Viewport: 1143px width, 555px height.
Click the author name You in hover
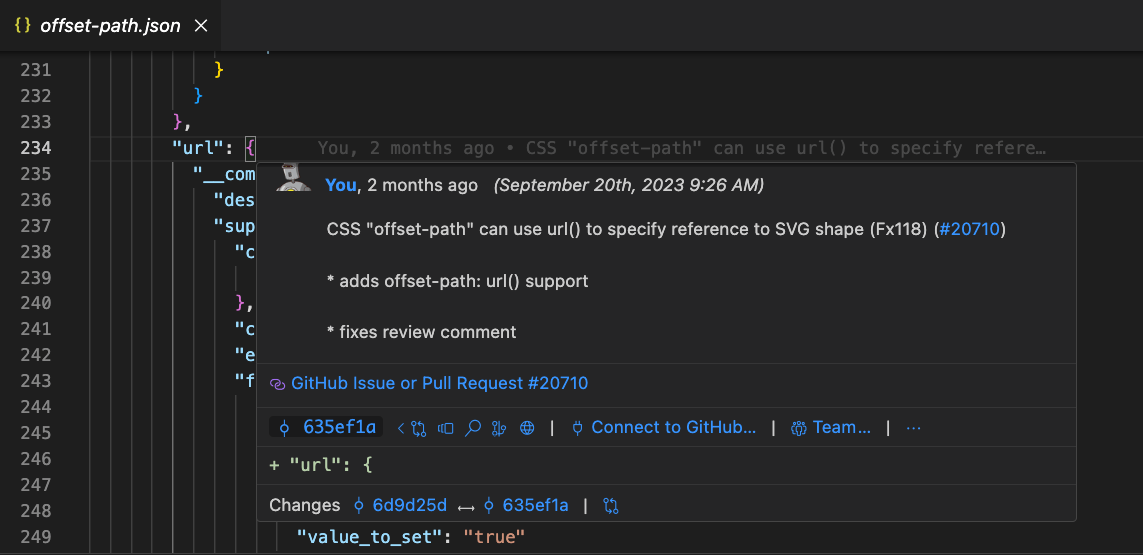coord(341,185)
